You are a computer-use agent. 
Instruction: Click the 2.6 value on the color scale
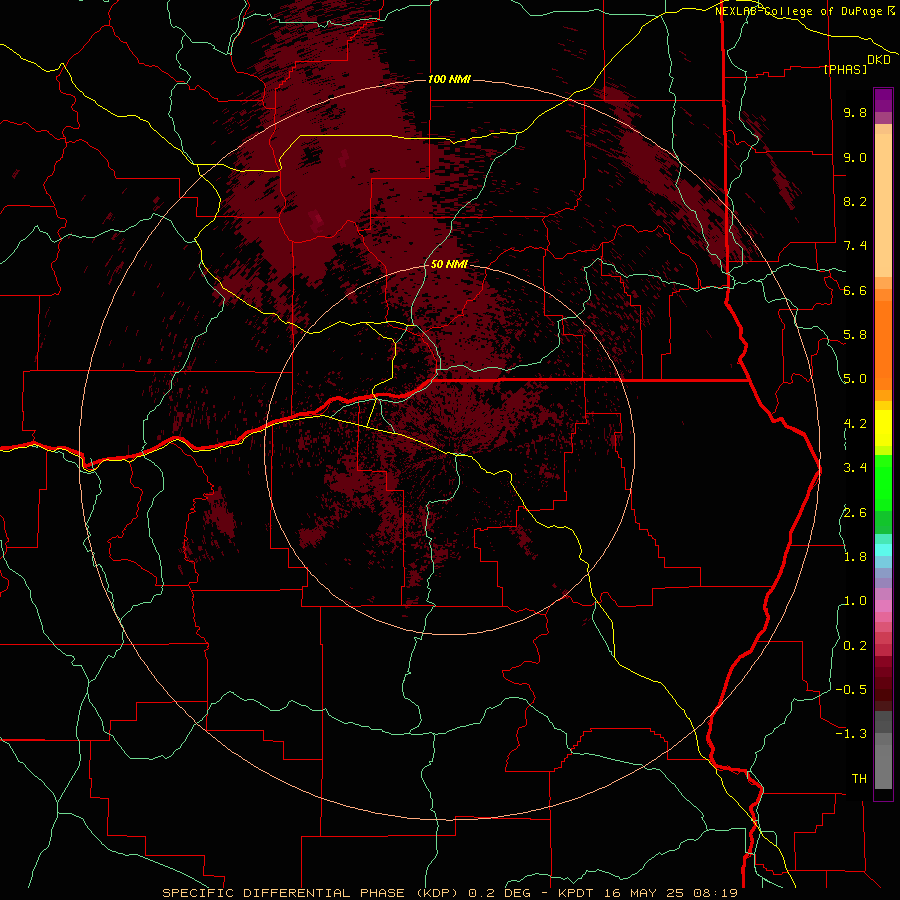(855, 513)
